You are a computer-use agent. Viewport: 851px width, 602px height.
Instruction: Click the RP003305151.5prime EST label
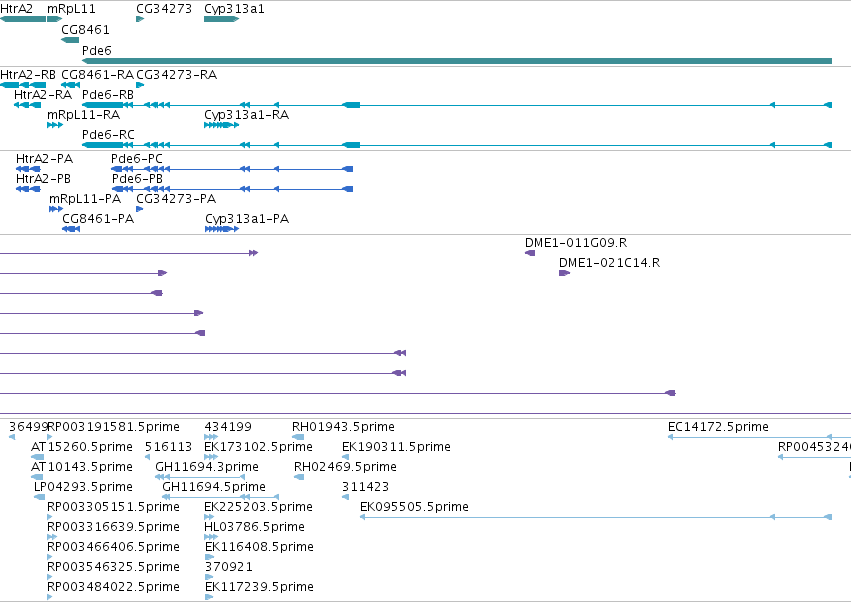[113, 507]
